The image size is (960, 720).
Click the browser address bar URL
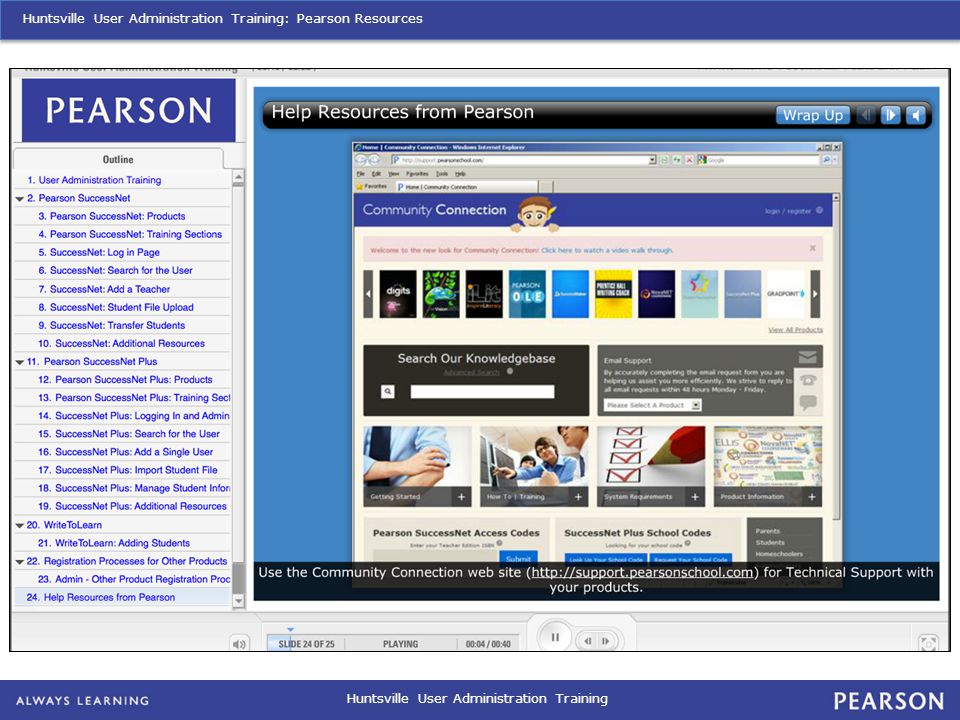(x=520, y=160)
